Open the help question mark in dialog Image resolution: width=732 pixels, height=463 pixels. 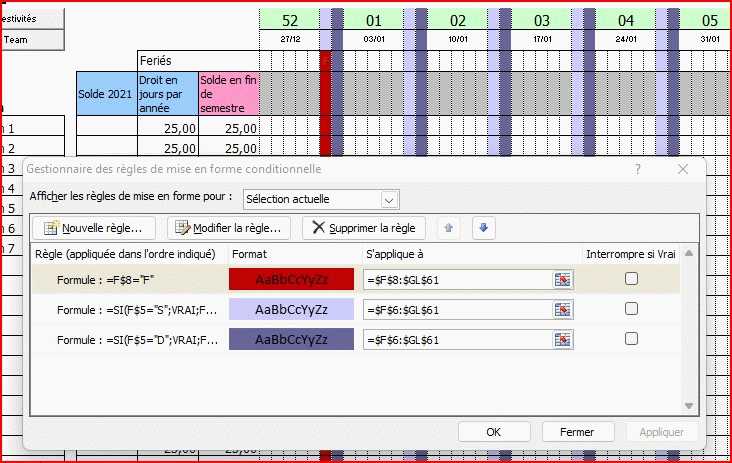pos(637,170)
